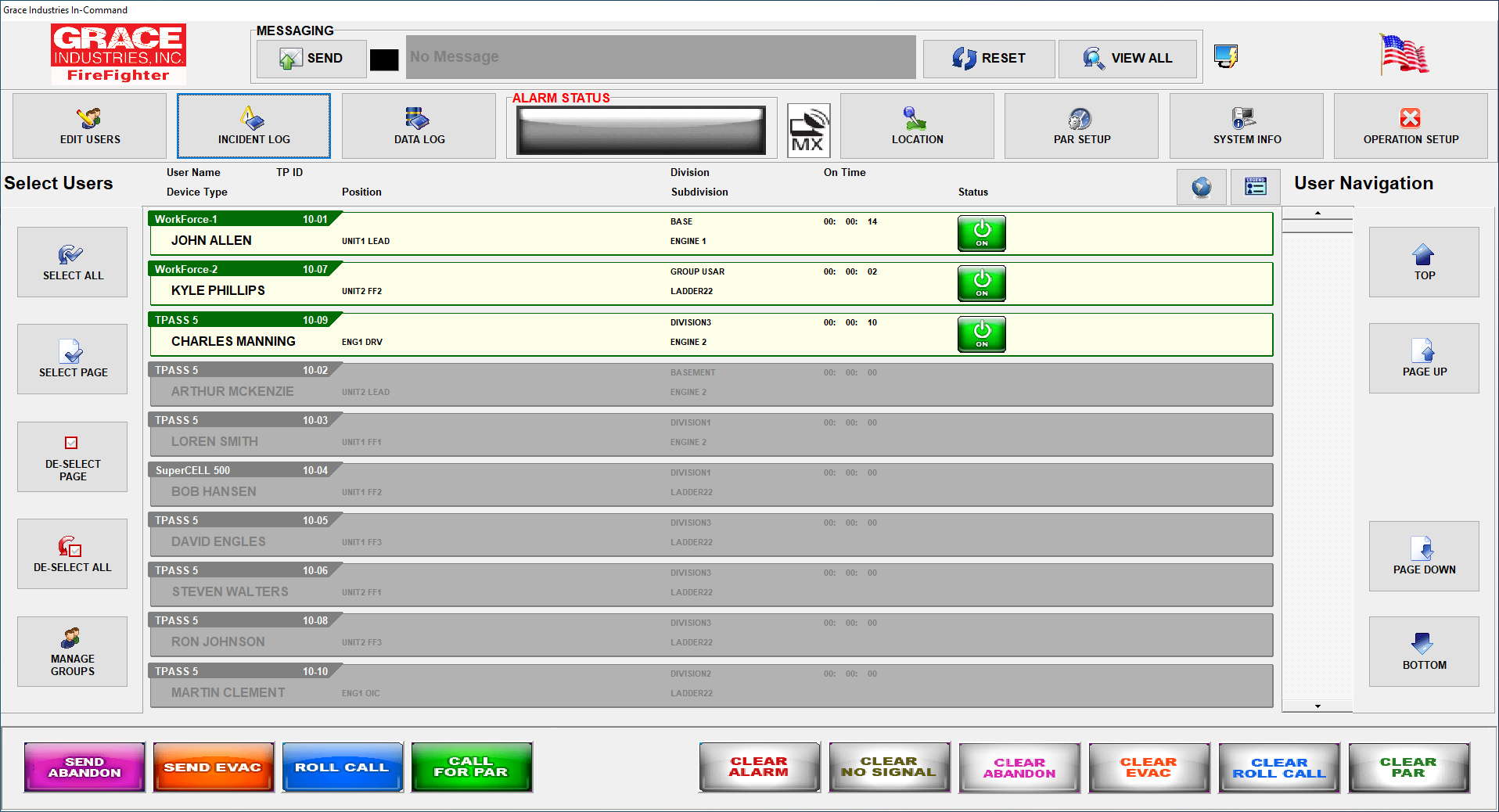Click the Division column header
This screenshot has height=812, width=1499.
(689, 172)
